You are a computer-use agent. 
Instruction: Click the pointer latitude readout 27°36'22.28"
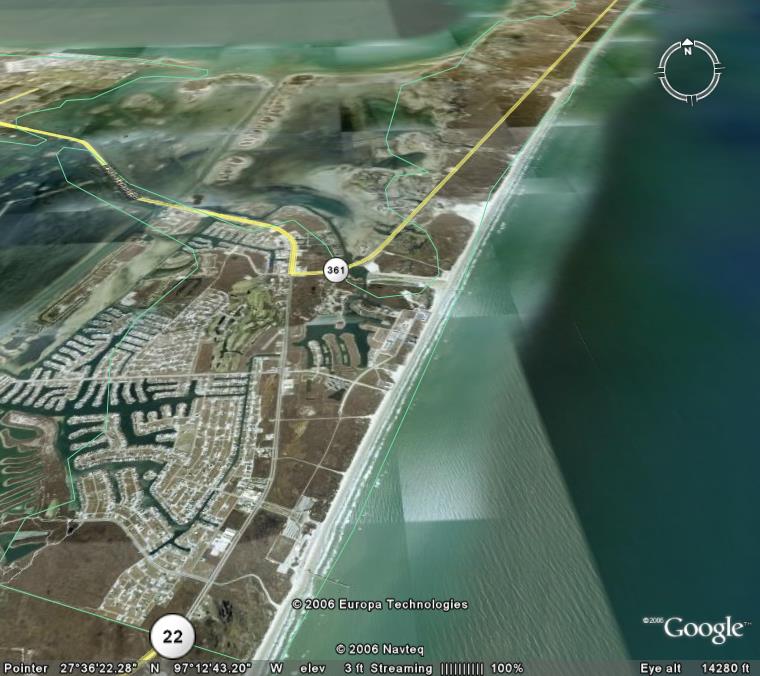[x=96, y=668]
